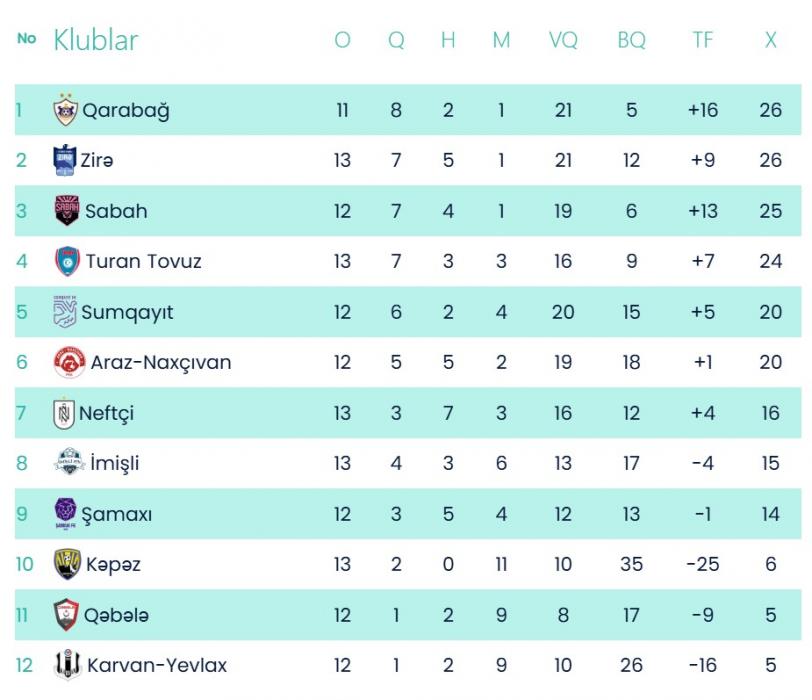The height and width of the screenshot is (700, 812).
Task: Select the Kəpəz club crest
Action: pyautogui.click(x=67, y=564)
